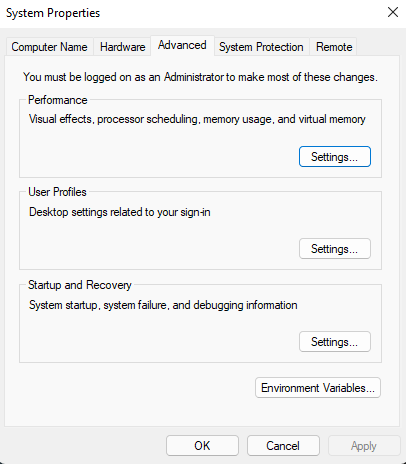Click the system startup description text
The width and height of the screenshot is (406, 464).
click(x=163, y=305)
